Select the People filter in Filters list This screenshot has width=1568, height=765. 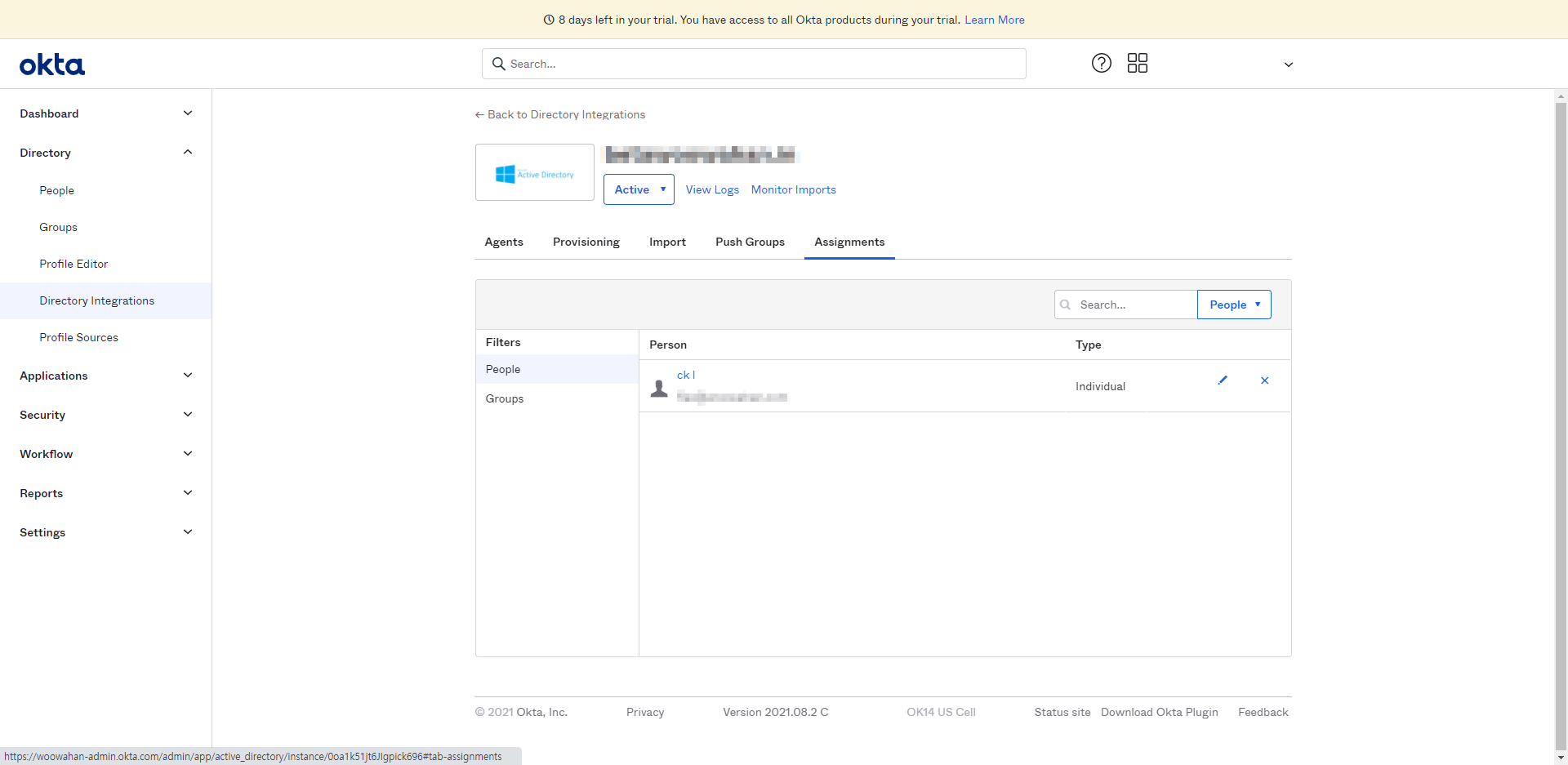[557, 369]
